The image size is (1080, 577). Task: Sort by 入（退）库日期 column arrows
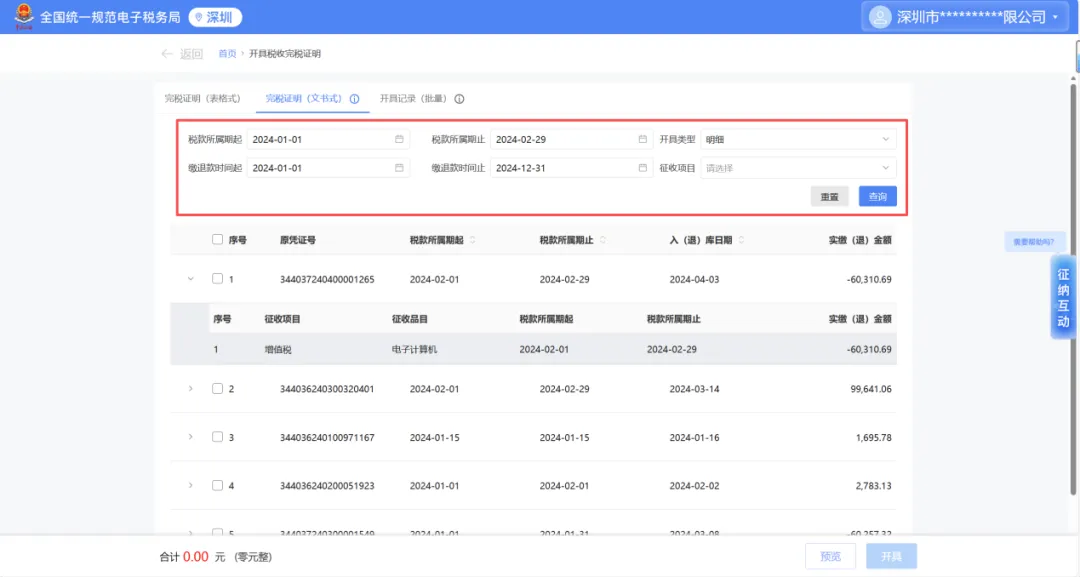741,240
